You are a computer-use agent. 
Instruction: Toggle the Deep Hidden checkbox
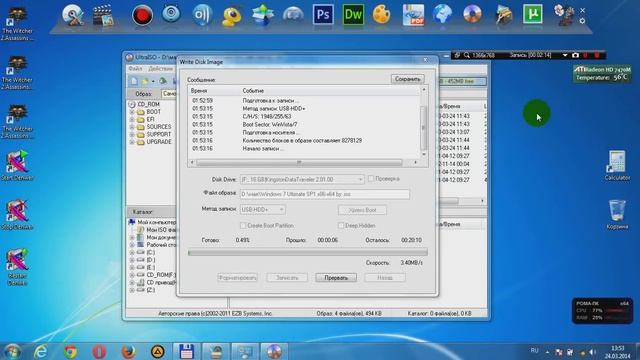(x=341, y=225)
